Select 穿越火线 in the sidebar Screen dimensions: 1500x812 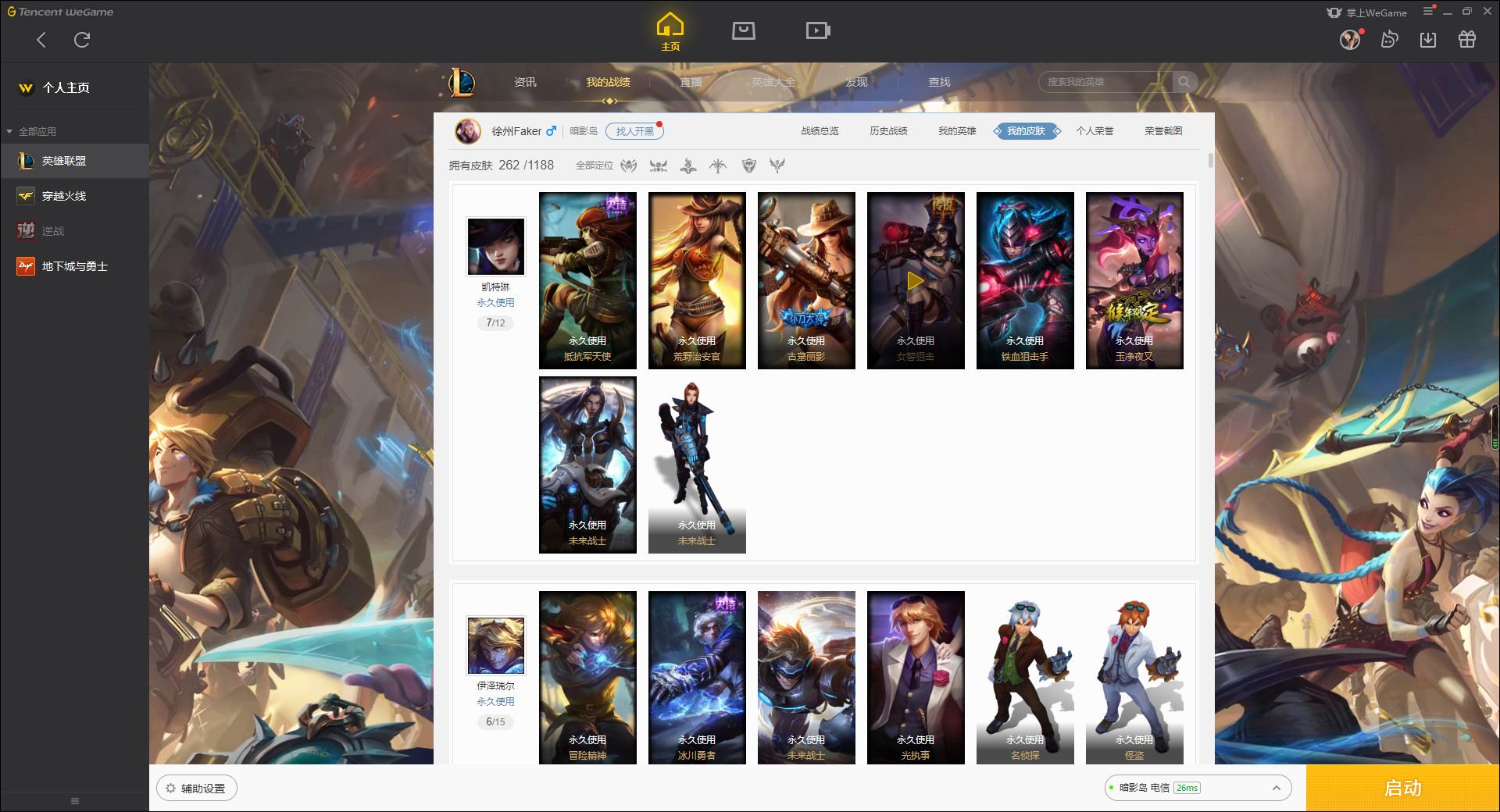point(74,196)
